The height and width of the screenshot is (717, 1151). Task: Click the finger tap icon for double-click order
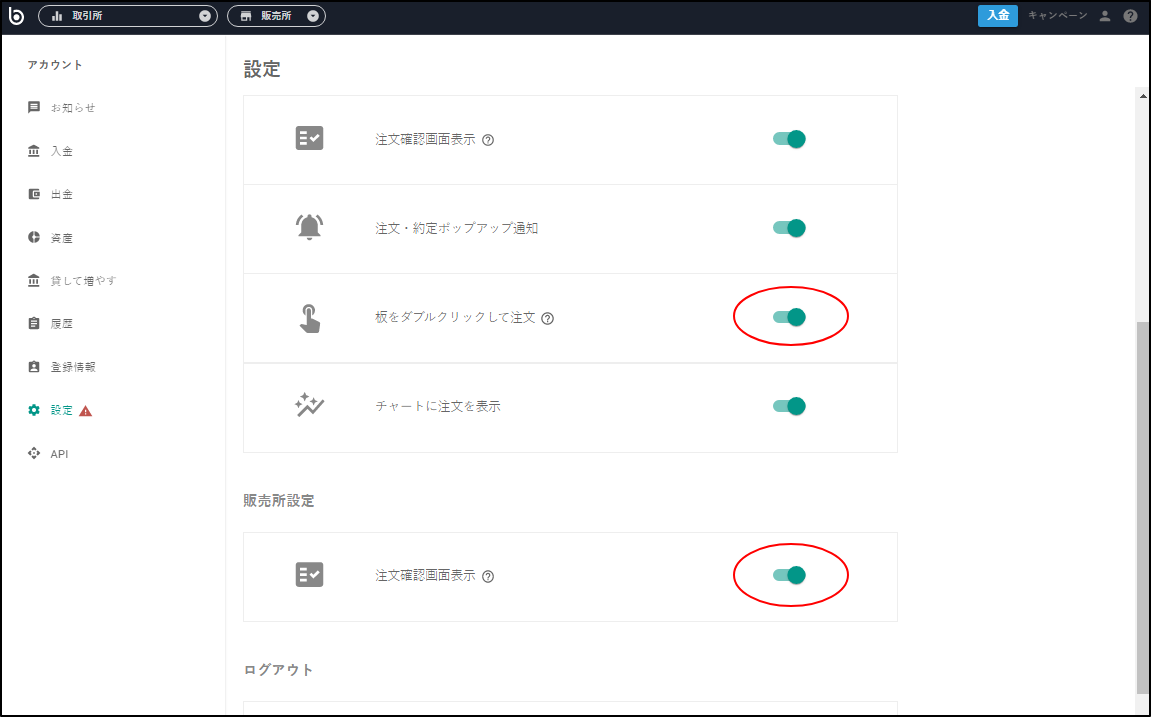pyautogui.click(x=309, y=318)
